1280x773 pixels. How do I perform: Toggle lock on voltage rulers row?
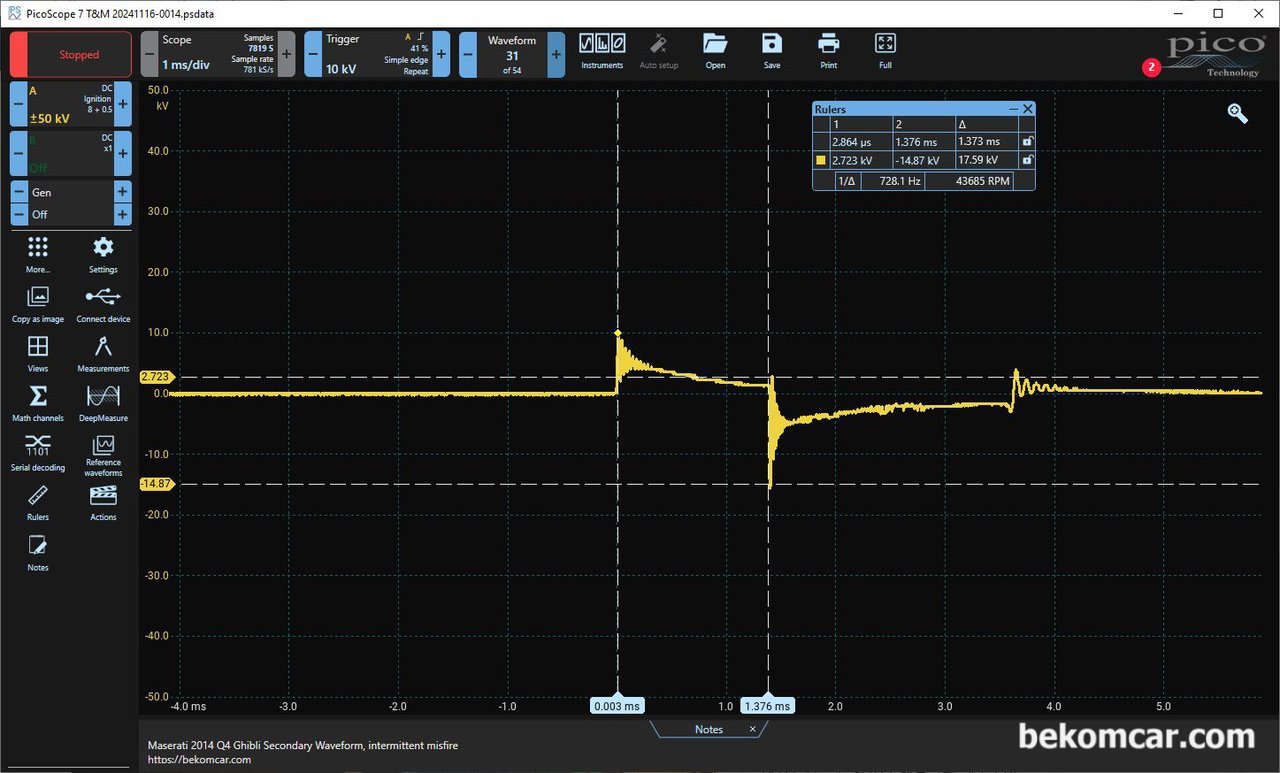pos(1027,160)
